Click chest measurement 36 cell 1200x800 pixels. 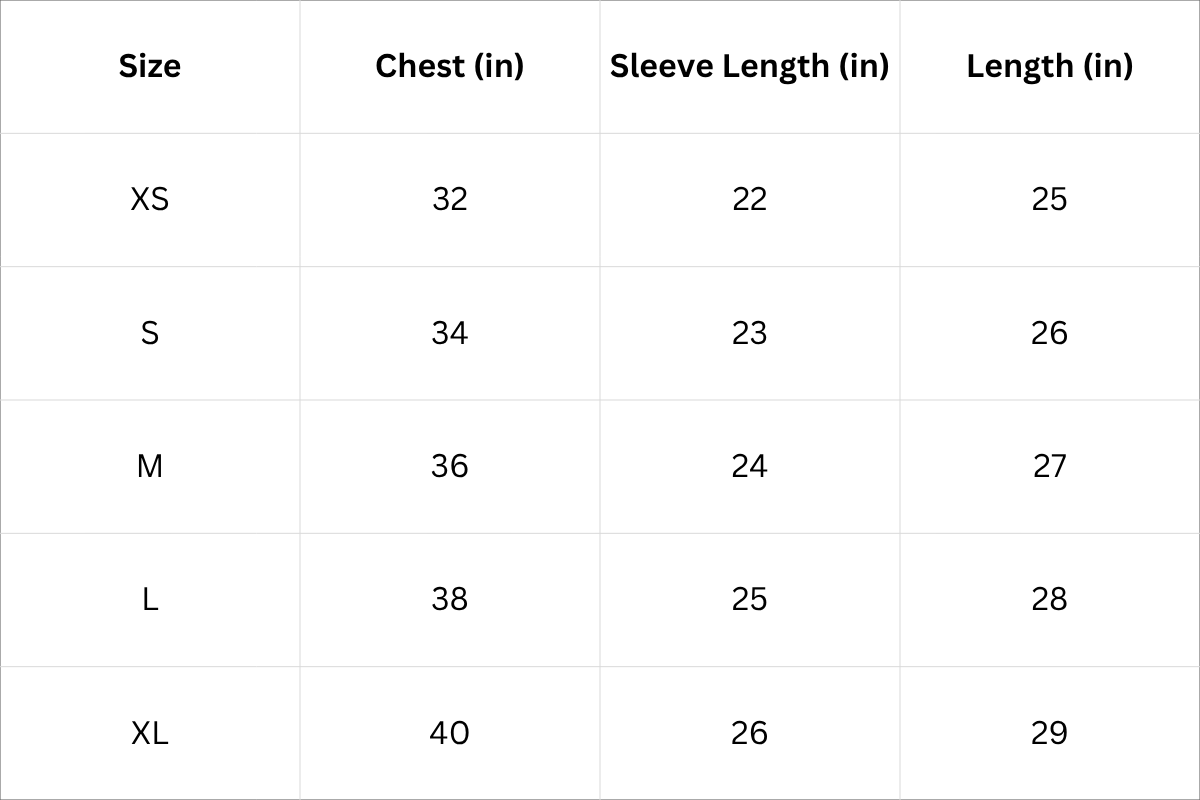tap(450, 466)
